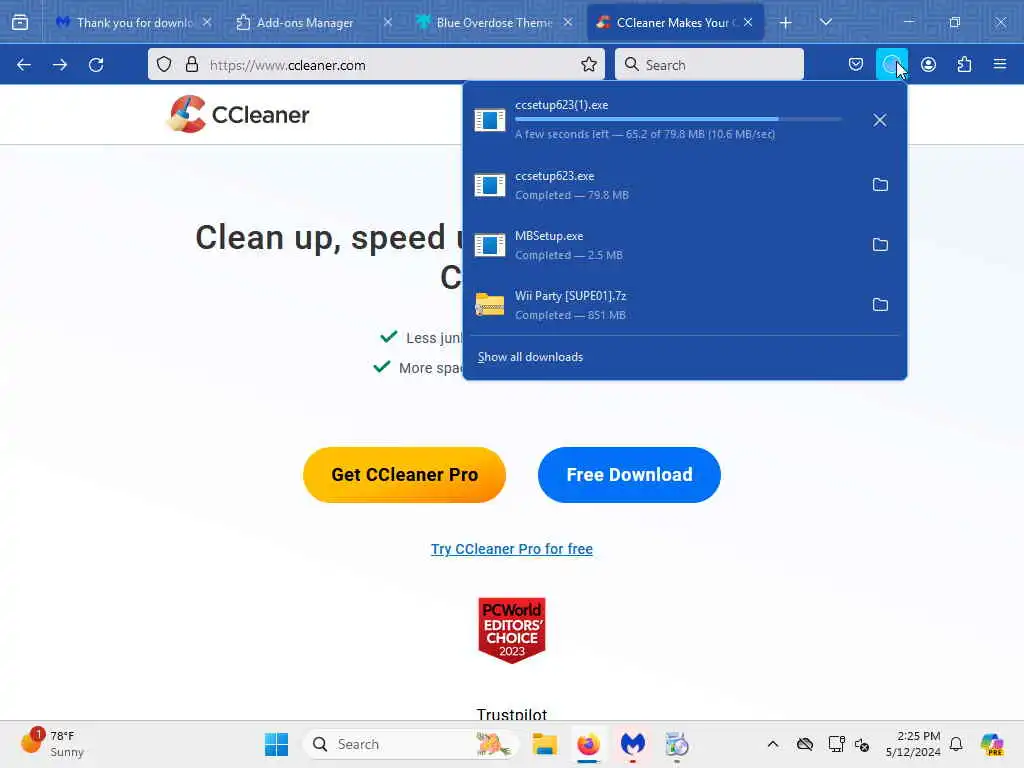This screenshot has height=768, width=1024.
Task: Click the taskbar Search box
Action: pos(411,744)
